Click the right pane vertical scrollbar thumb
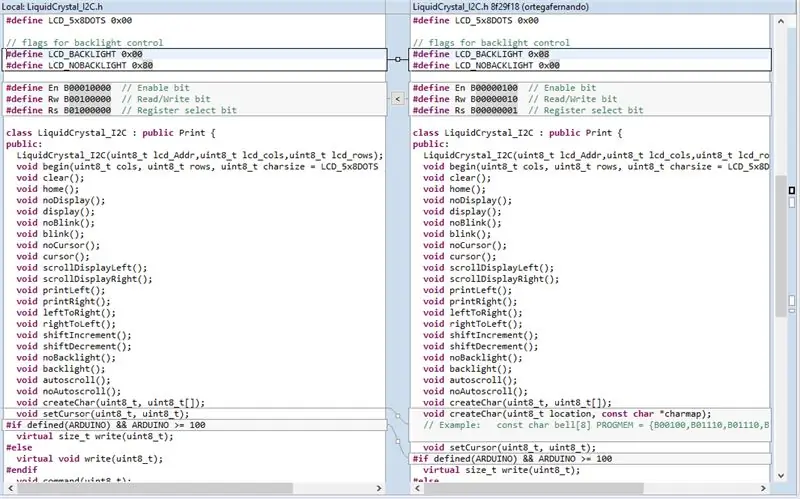The height and width of the screenshot is (499, 800). [x=781, y=246]
